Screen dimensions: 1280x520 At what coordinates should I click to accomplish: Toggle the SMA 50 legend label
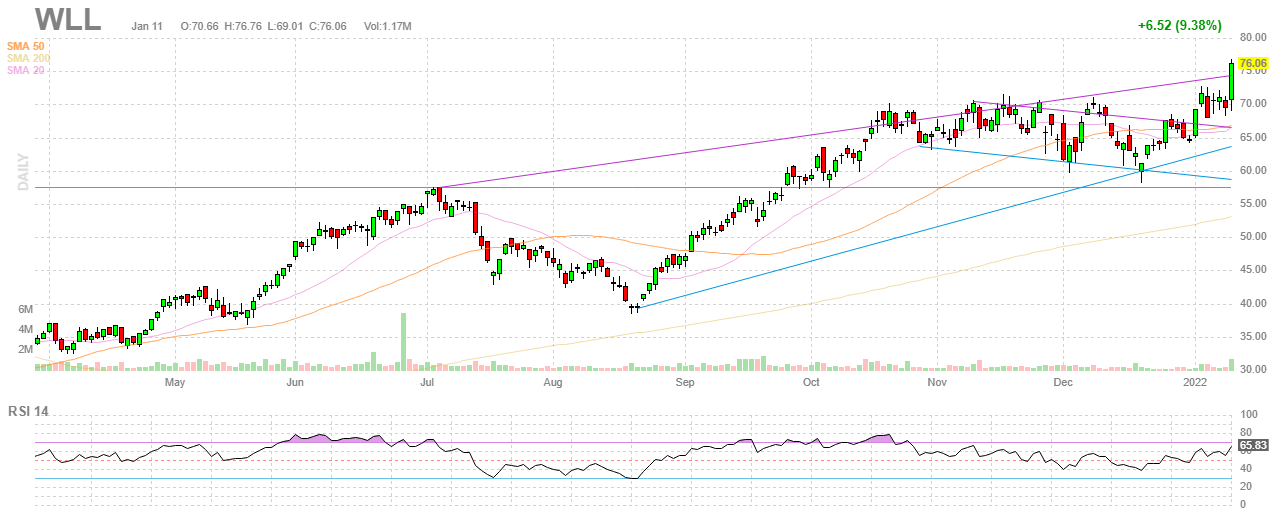(28, 46)
